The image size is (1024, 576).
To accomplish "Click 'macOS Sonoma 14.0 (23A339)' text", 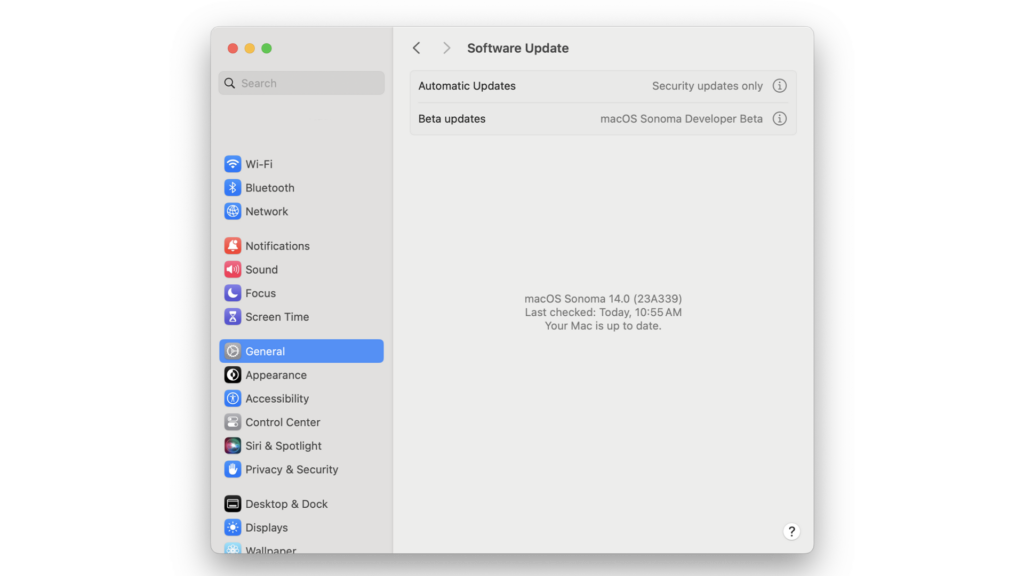I will [x=603, y=298].
